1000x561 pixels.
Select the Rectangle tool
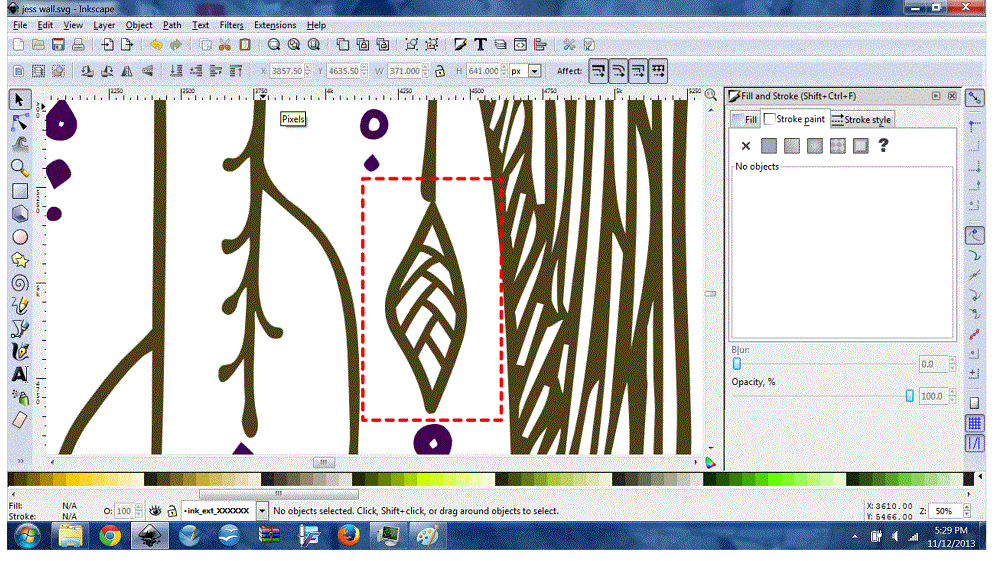(x=20, y=191)
